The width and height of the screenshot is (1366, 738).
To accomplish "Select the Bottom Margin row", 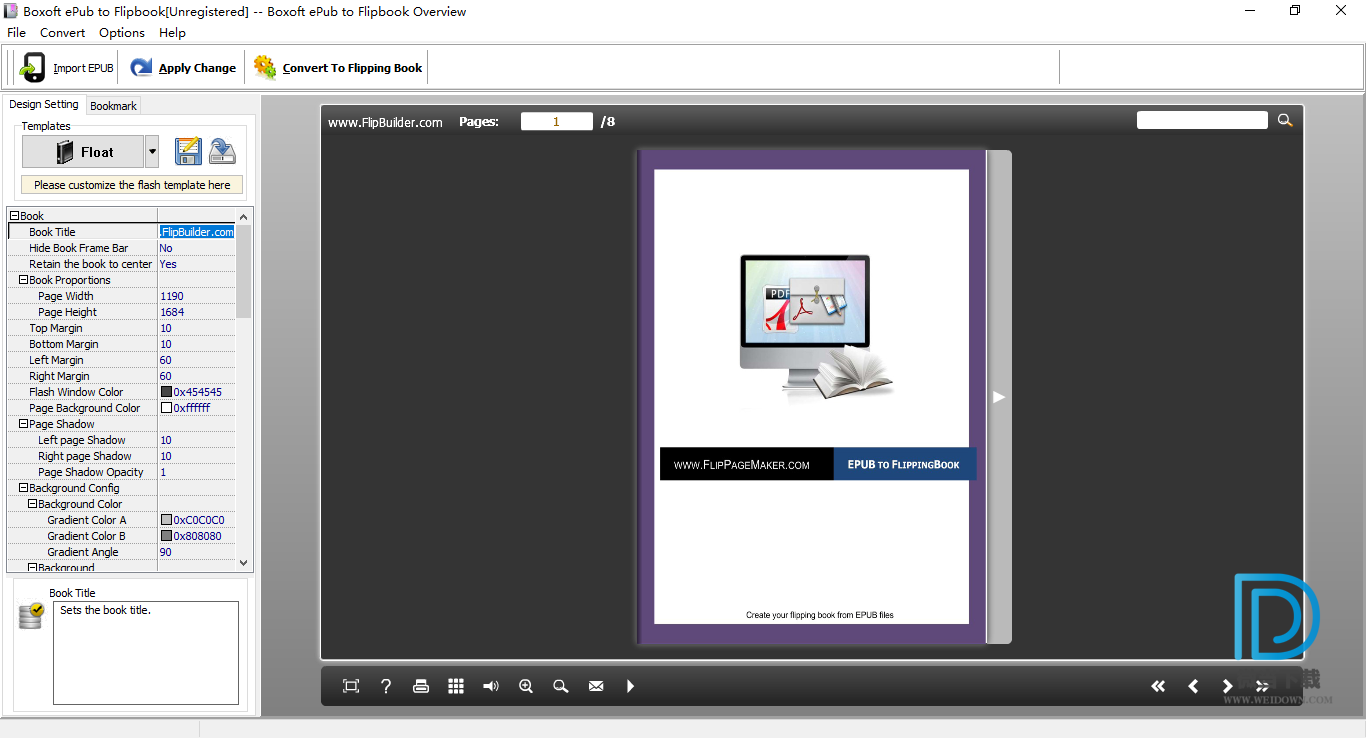I will coord(122,344).
